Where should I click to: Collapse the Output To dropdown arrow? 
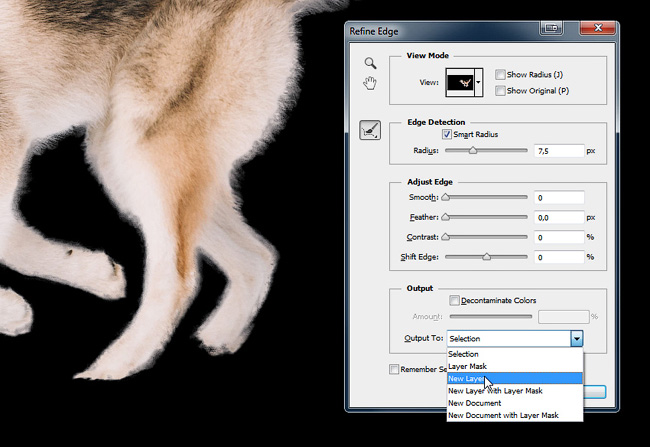(577, 339)
